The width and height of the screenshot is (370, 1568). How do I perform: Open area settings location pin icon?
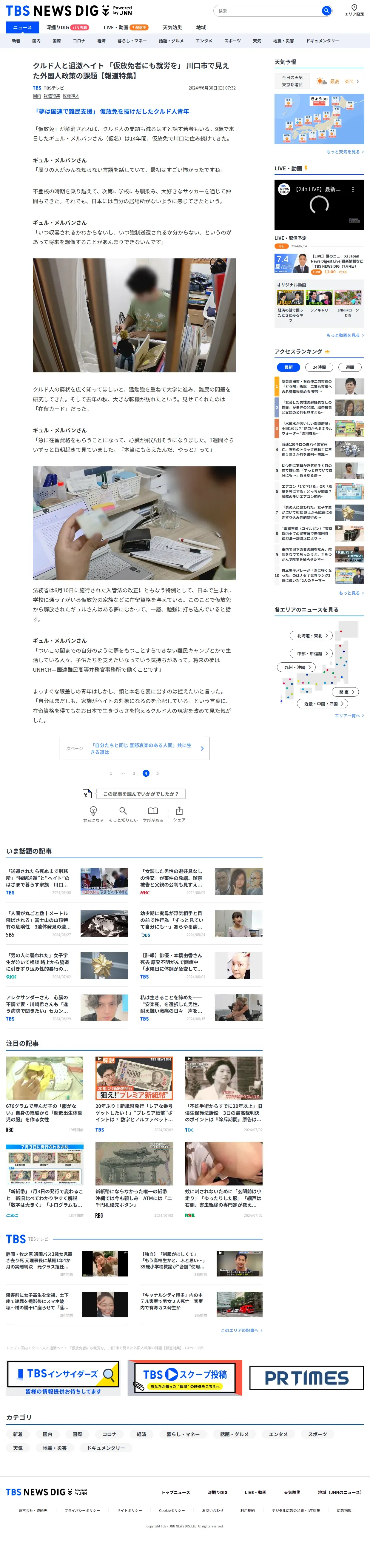354,7
